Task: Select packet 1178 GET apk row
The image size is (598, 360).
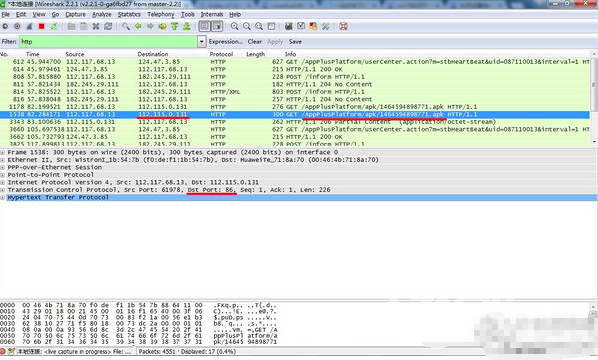Action: [x=295, y=107]
